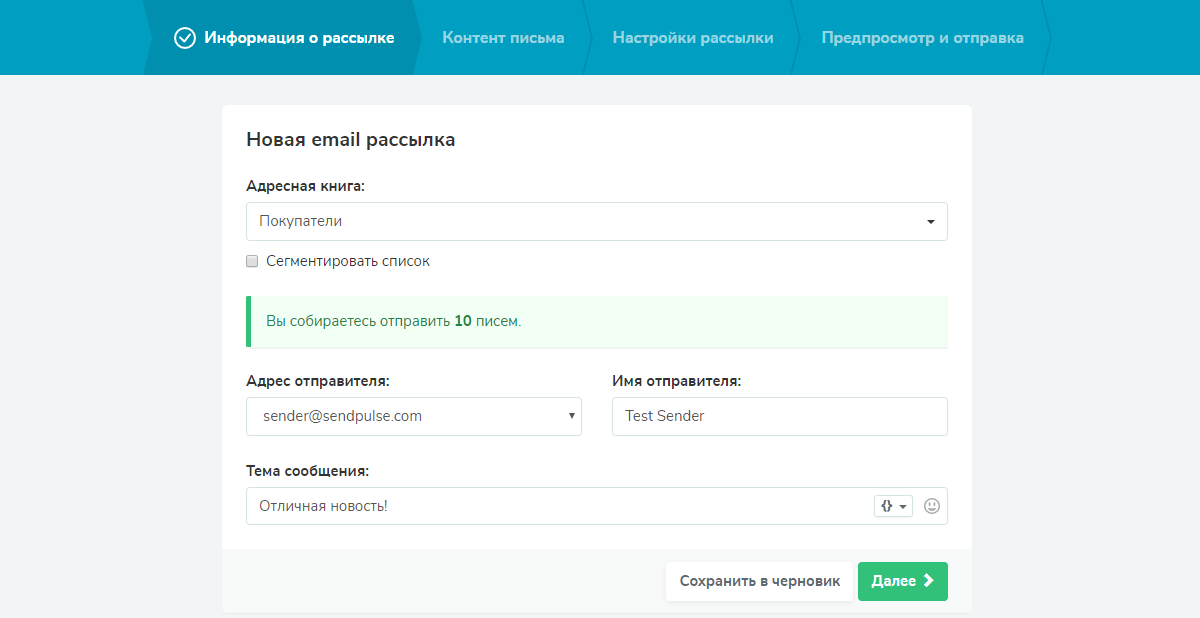Select the Информация о рассылке step label
The width and height of the screenshot is (1200, 618).
pyautogui.click(x=299, y=38)
